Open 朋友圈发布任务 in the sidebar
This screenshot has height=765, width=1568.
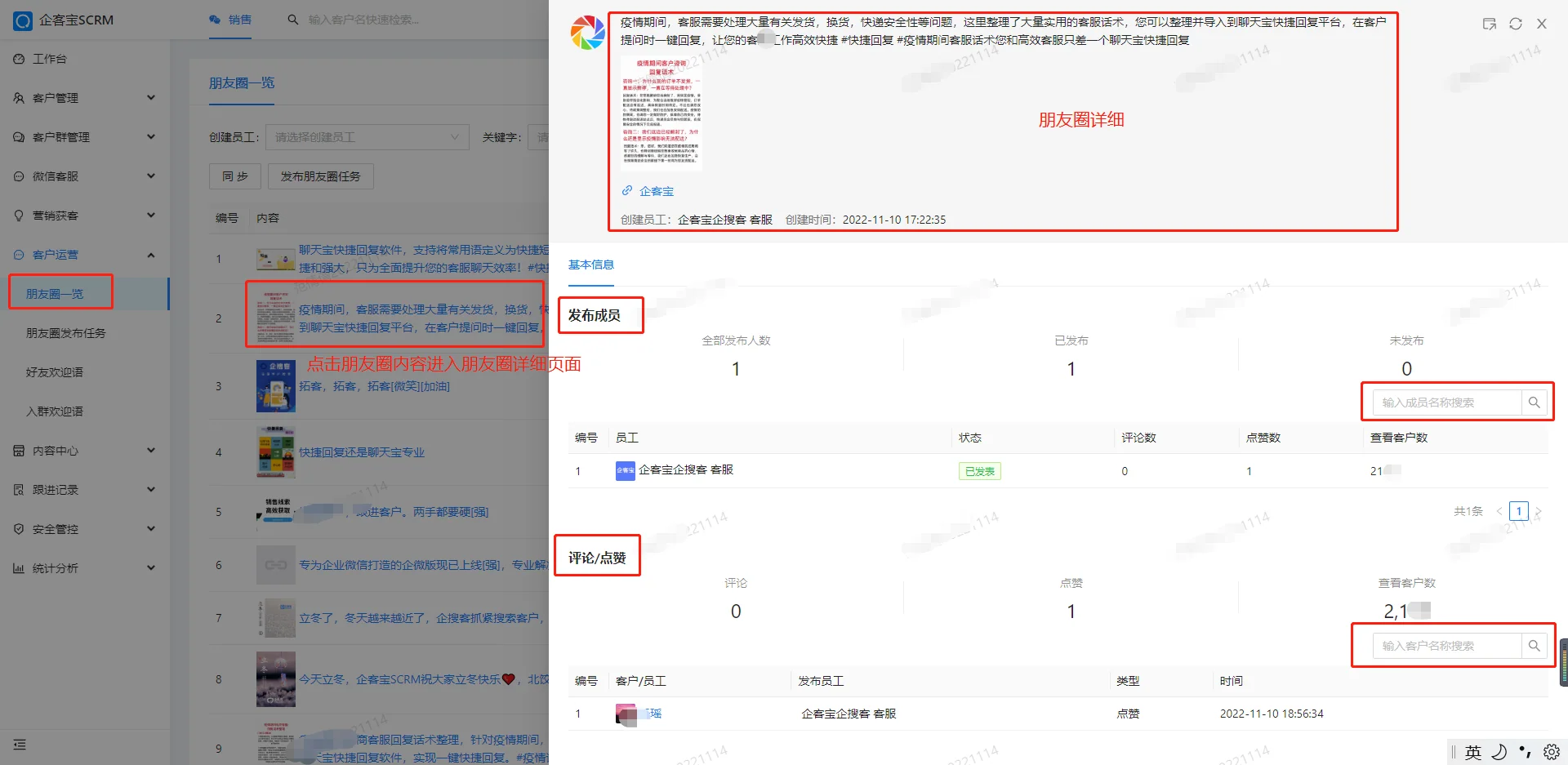pyautogui.click(x=66, y=333)
